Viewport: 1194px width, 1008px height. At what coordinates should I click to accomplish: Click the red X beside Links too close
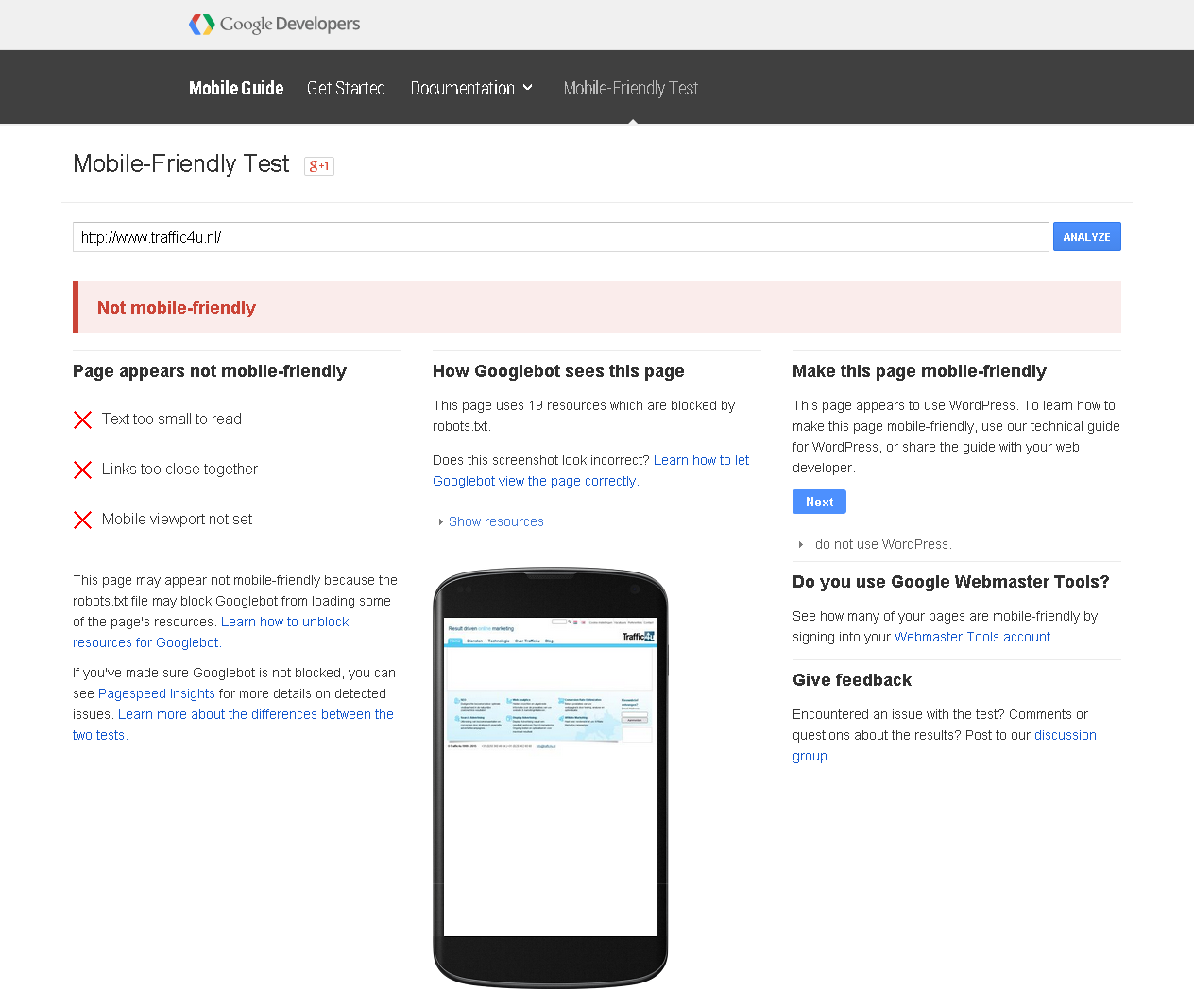tap(83, 470)
